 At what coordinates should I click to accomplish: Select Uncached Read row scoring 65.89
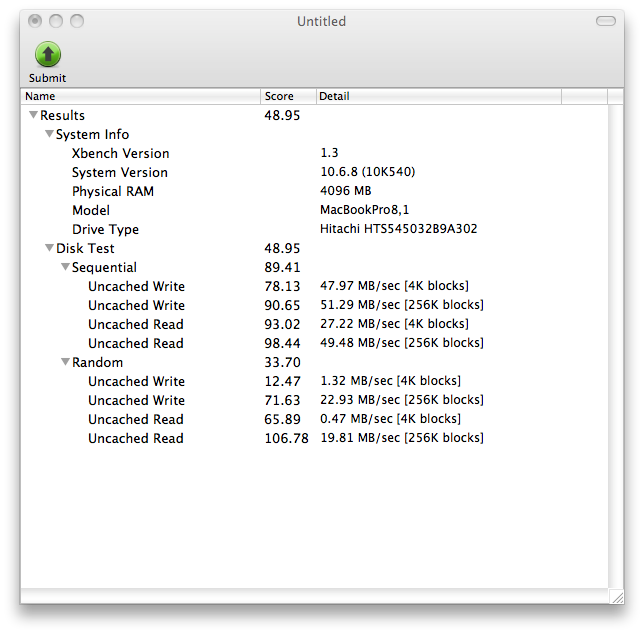click(314, 419)
